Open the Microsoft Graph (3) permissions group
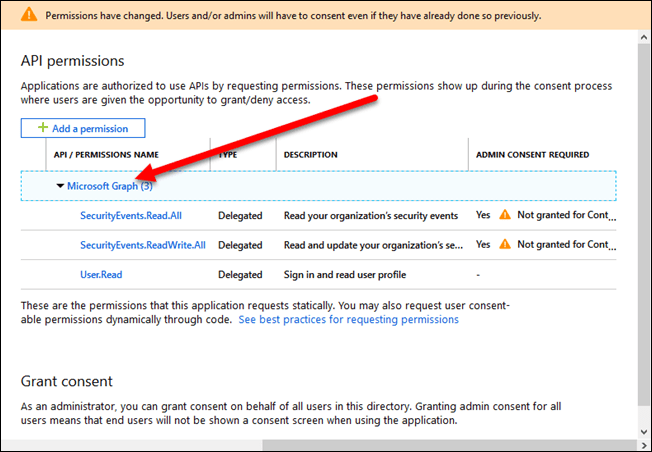Viewport: 652px width, 452px height. [109, 186]
